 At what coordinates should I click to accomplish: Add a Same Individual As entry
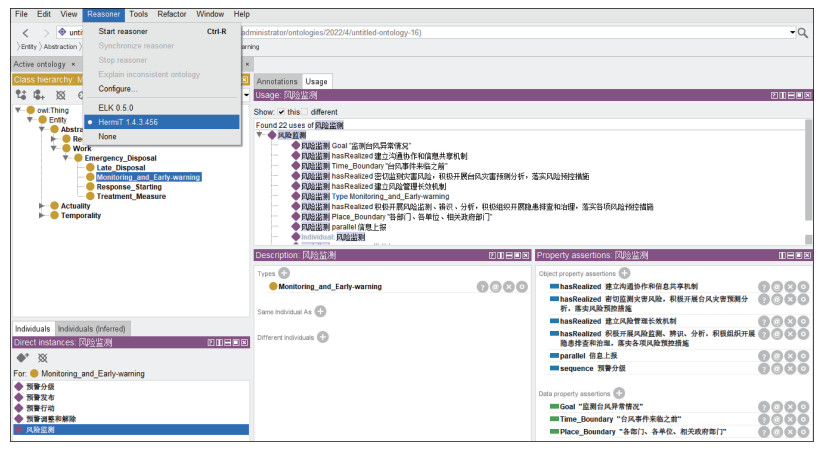(320, 311)
